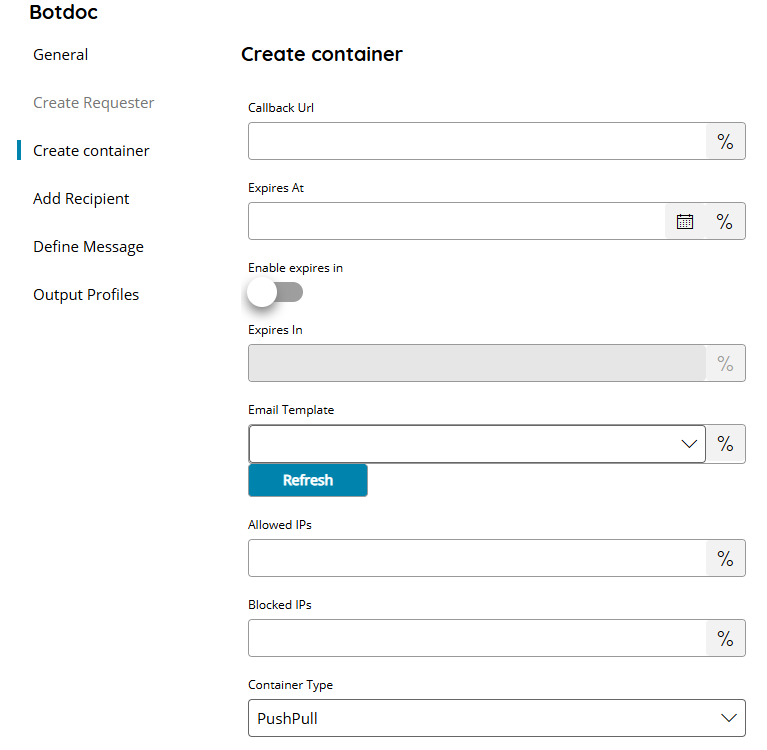The image size is (767, 750).
Task: Toggle the Enable expires in switch
Action: (275, 292)
